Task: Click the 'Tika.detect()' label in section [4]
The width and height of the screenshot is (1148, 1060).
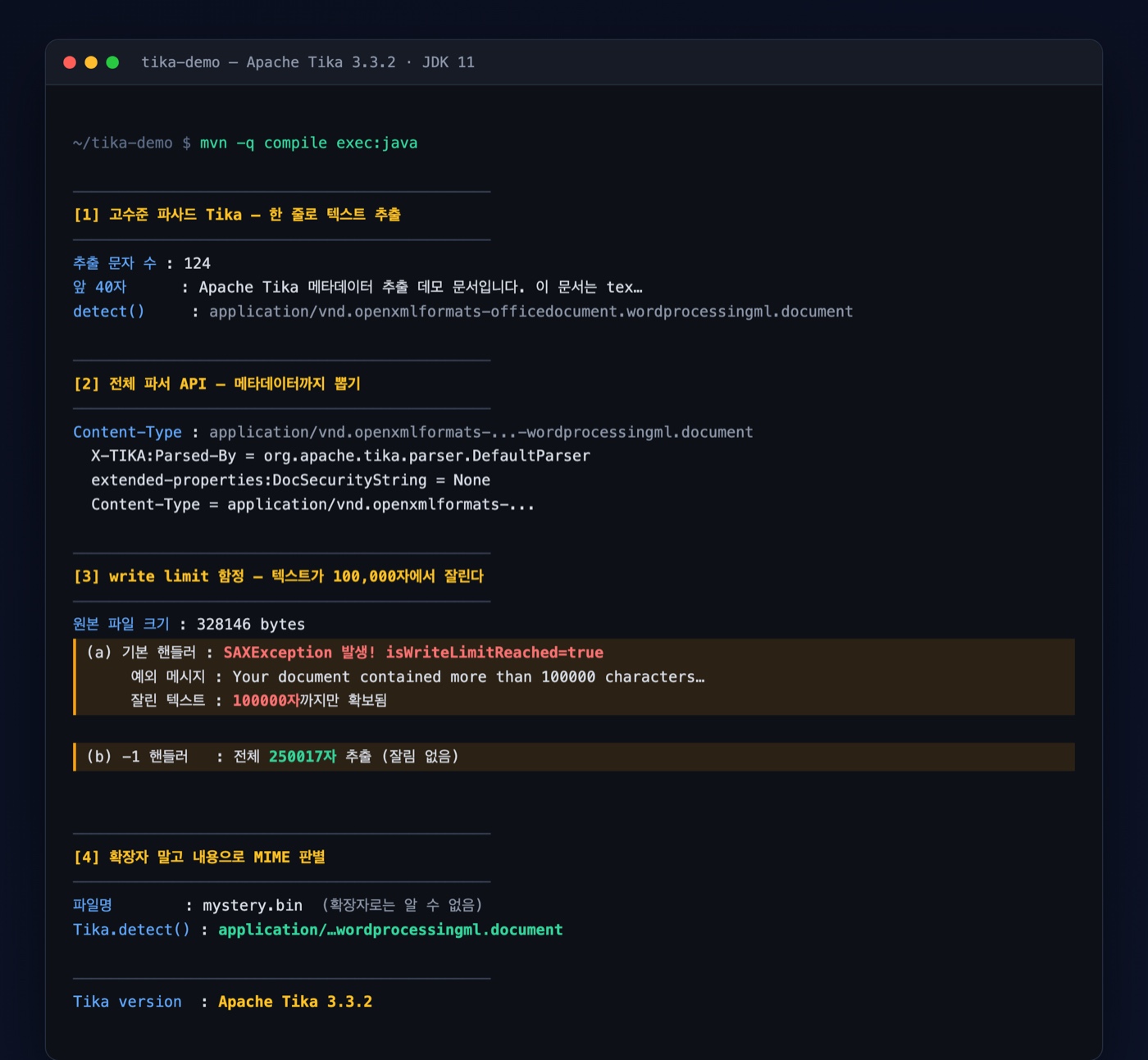Action: [x=131, y=930]
